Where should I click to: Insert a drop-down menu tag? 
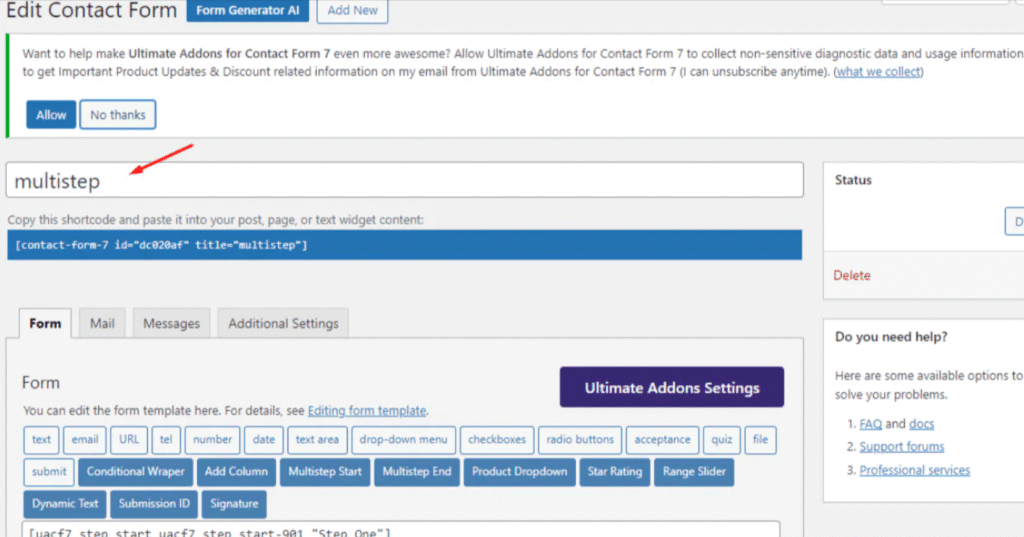point(403,440)
